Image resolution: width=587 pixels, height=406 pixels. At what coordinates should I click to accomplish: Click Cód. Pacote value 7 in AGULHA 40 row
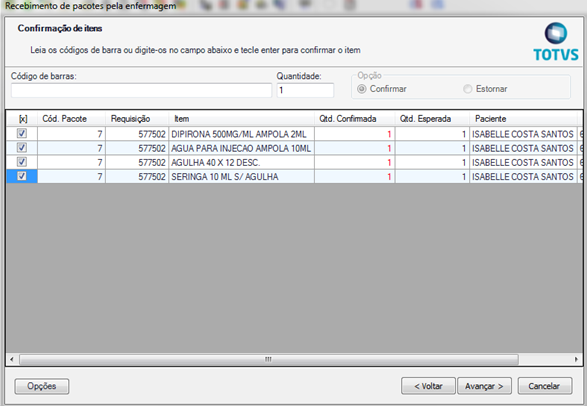click(72, 162)
